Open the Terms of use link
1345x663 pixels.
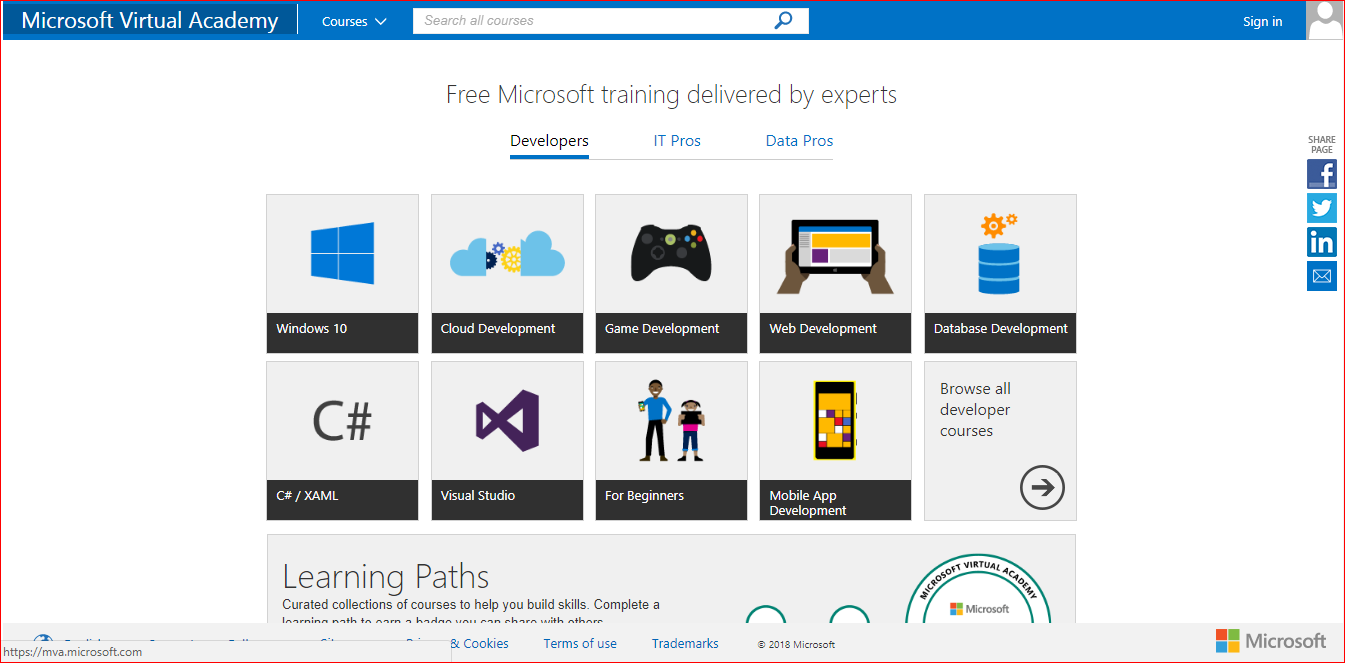580,644
